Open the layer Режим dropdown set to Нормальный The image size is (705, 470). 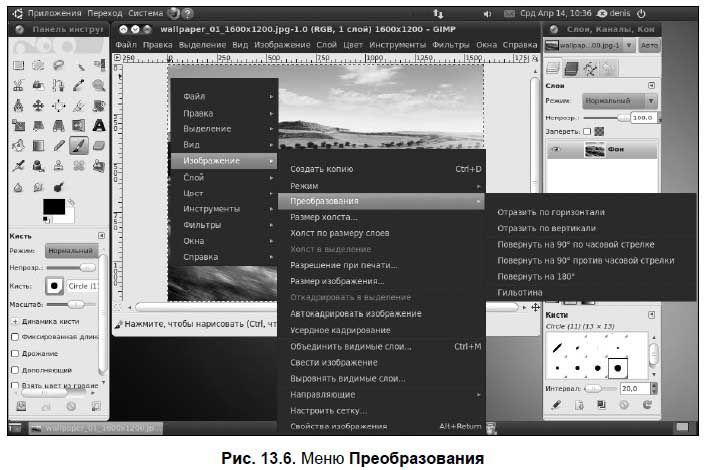point(619,100)
